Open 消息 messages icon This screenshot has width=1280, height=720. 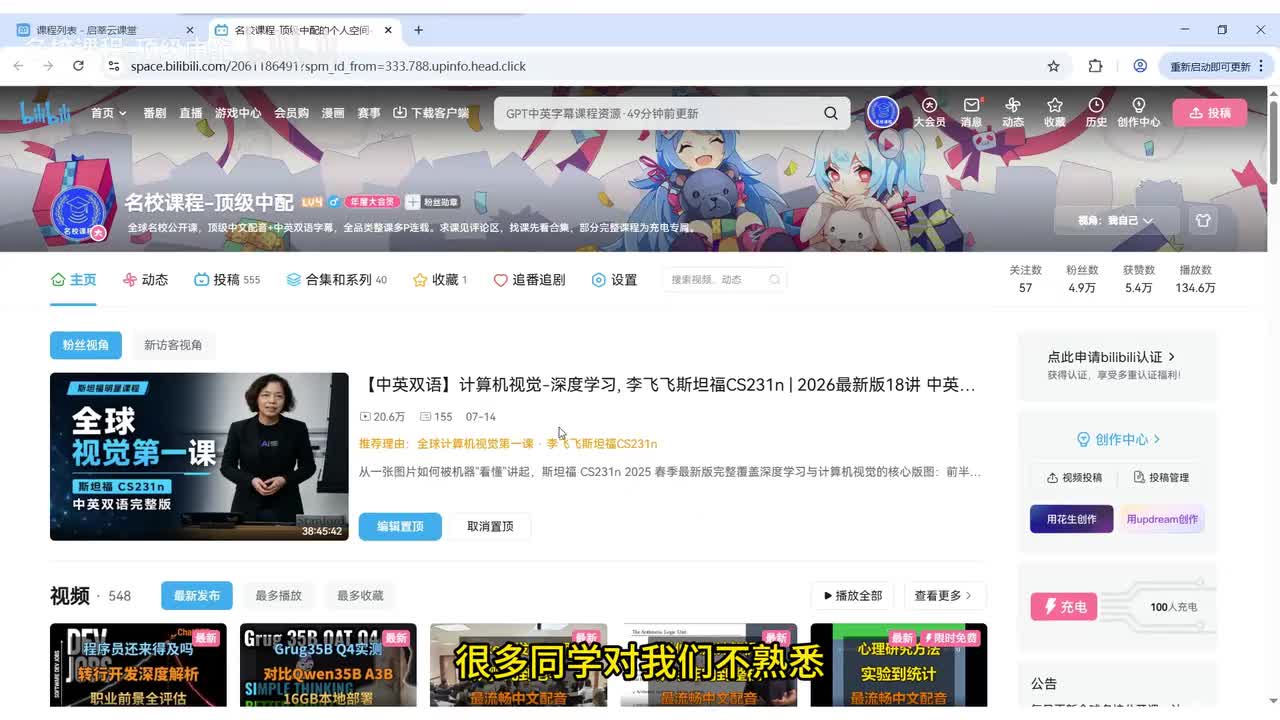click(x=971, y=112)
